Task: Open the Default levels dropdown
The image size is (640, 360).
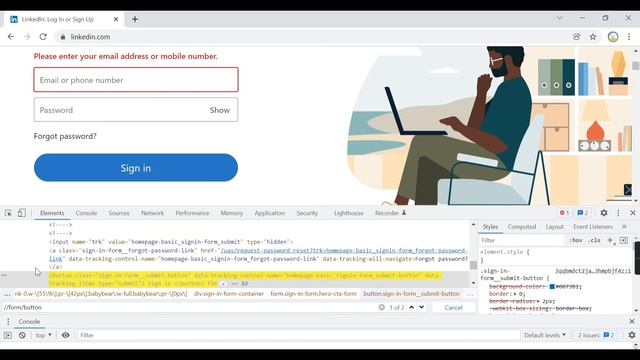Action: [x=544, y=335]
